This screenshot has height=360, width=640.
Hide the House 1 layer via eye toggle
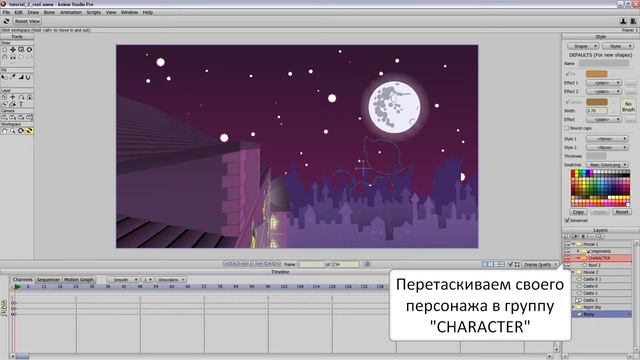(567, 244)
